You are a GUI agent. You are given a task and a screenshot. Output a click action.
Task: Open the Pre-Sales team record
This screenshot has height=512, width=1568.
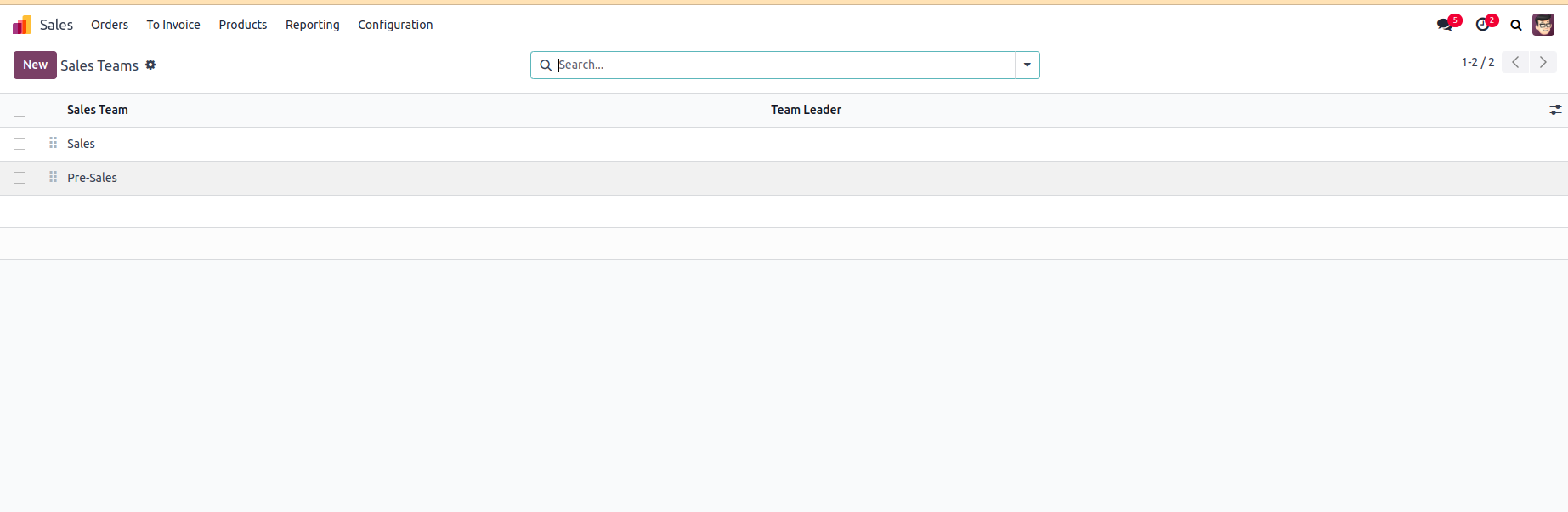pyautogui.click(x=92, y=178)
